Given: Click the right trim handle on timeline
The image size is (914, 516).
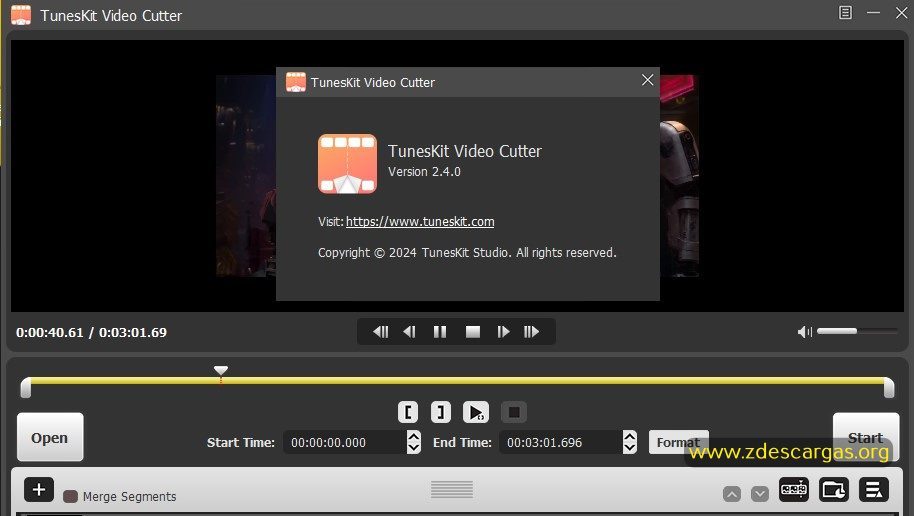Looking at the screenshot, I should click(888, 387).
